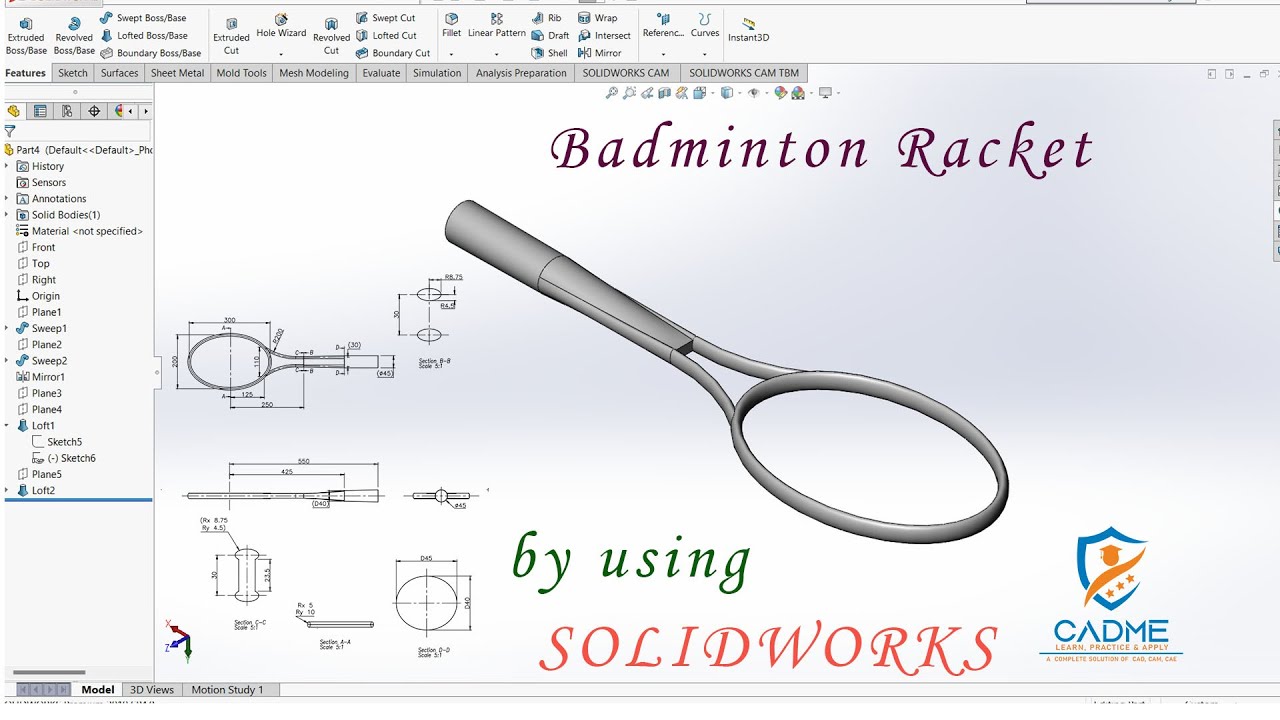Open the Section View tool

(665, 93)
